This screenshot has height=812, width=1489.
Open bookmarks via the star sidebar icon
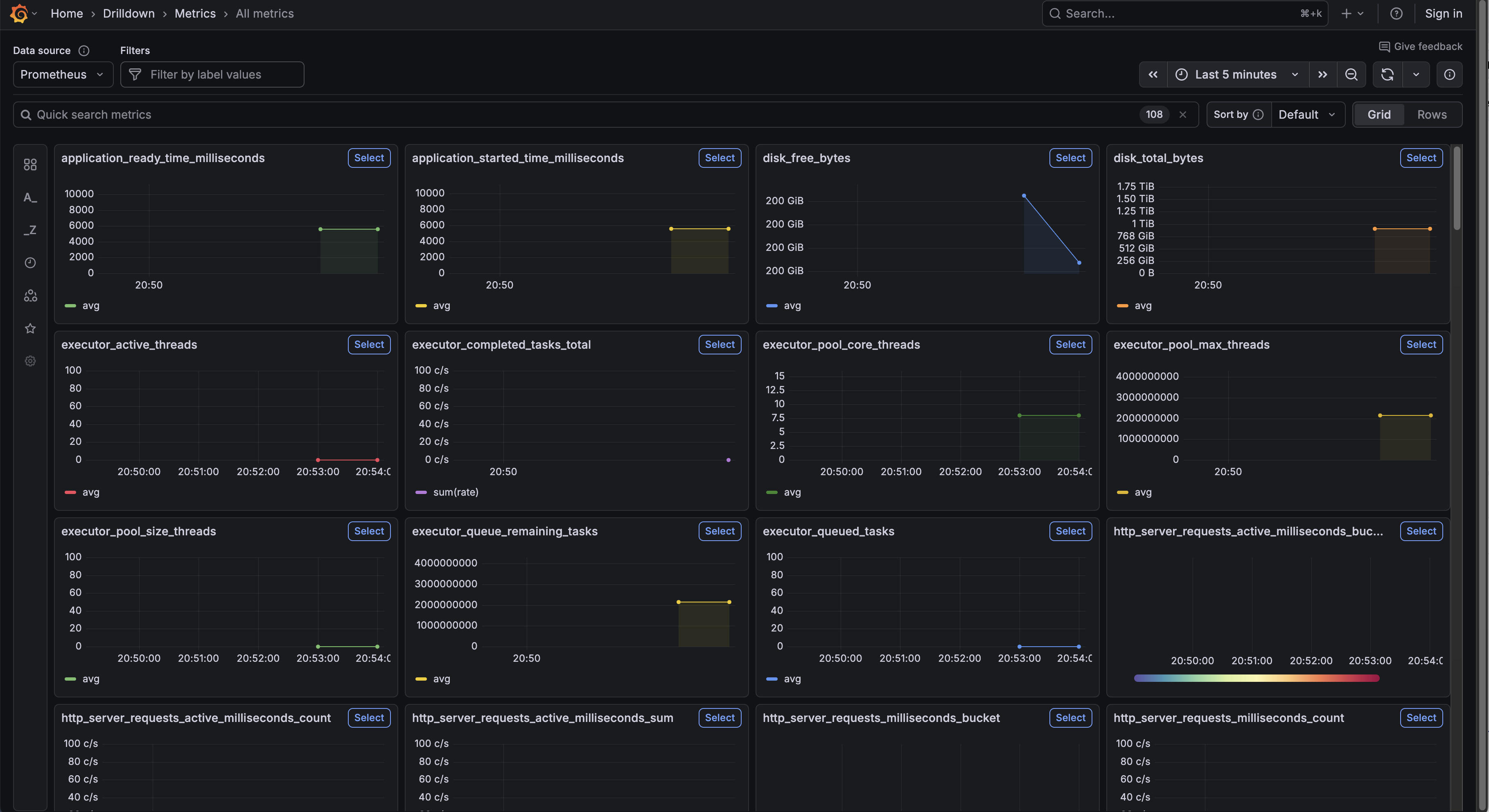tap(29, 328)
